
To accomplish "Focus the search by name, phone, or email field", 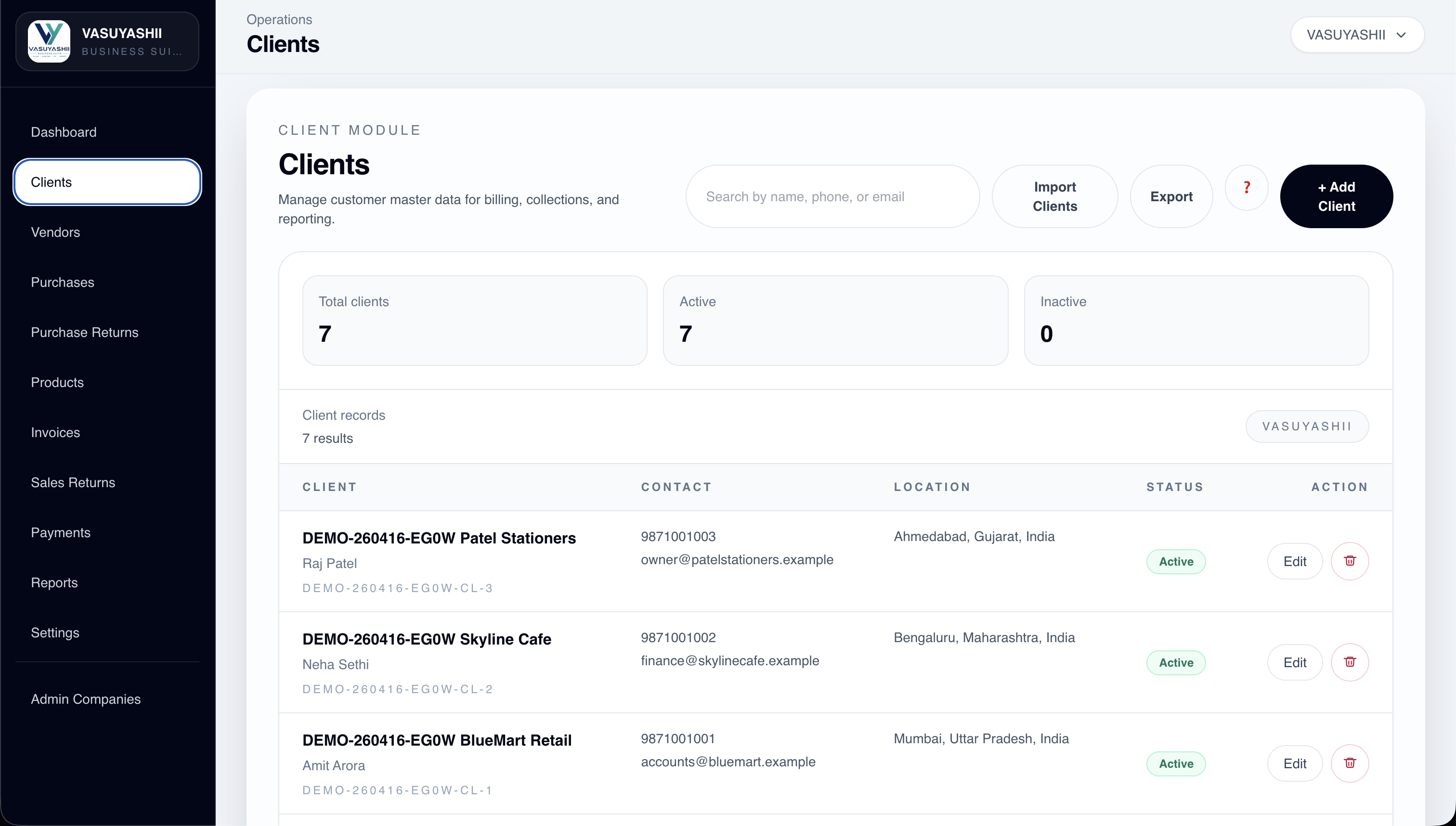I will click(x=832, y=196).
